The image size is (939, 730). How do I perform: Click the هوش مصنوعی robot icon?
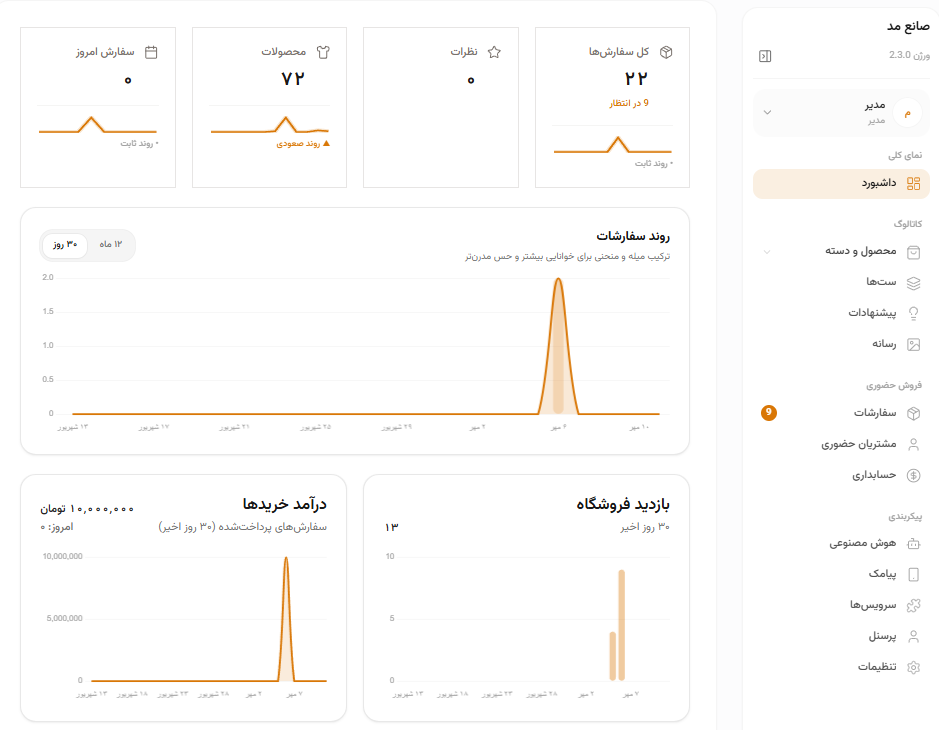(x=913, y=544)
